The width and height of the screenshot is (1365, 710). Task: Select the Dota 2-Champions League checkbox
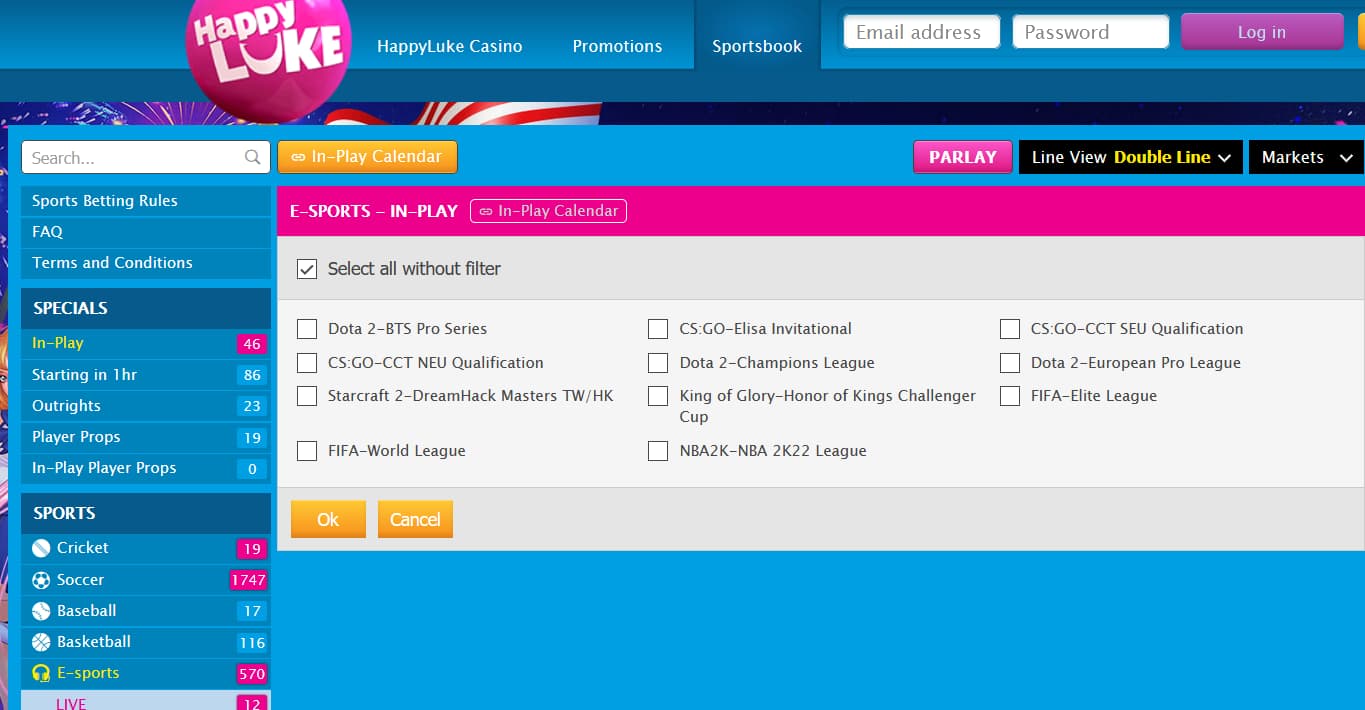[658, 363]
